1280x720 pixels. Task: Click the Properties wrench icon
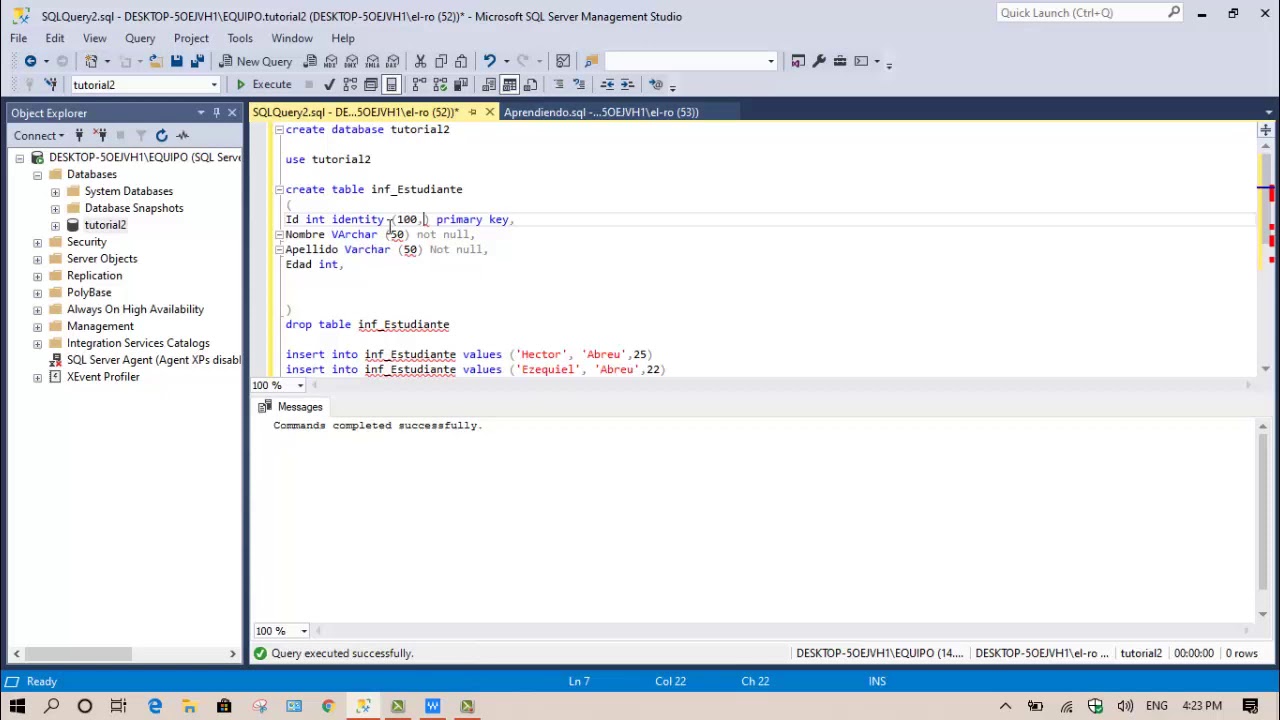(x=819, y=61)
